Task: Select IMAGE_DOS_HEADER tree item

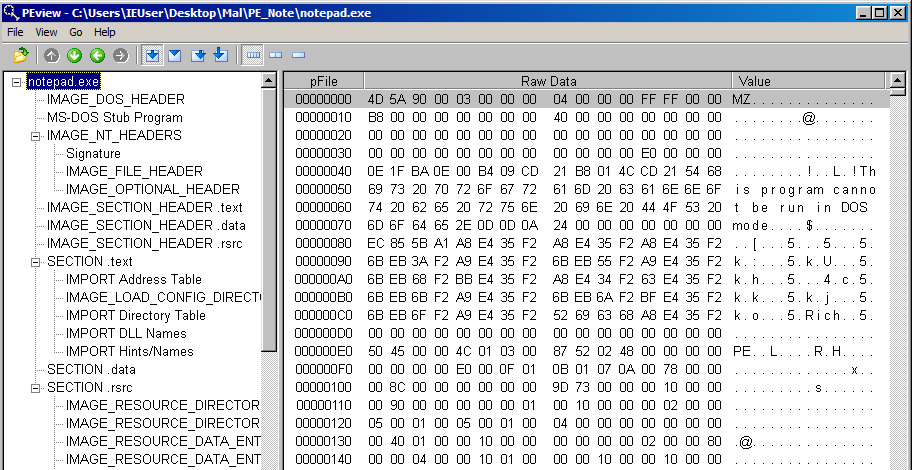Action: click(x=116, y=99)
